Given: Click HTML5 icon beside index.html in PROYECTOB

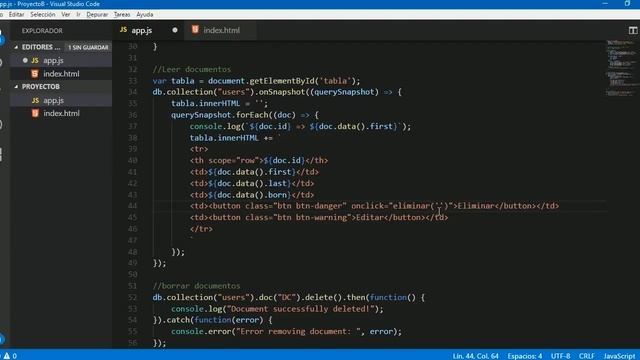Looking at the screenshot, I should click(x=35, y=113).
